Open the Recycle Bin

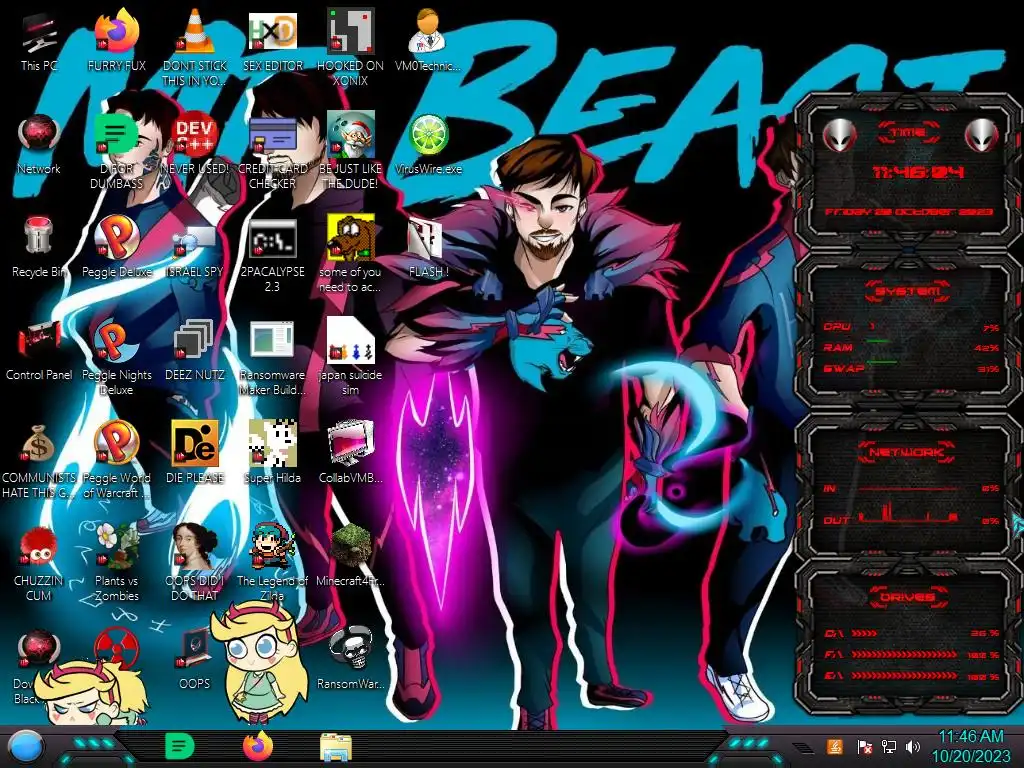pos(39,247)
